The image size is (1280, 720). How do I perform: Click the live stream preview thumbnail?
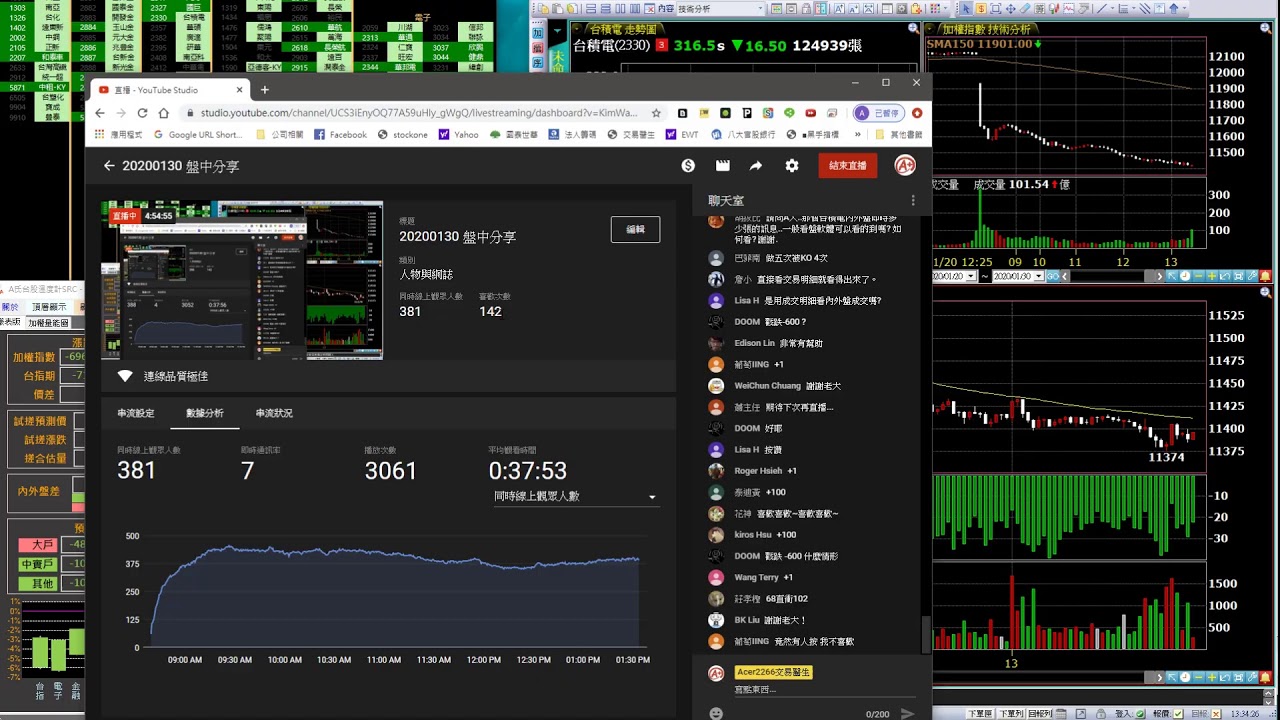pyautogui.click(x=242, y=280)
